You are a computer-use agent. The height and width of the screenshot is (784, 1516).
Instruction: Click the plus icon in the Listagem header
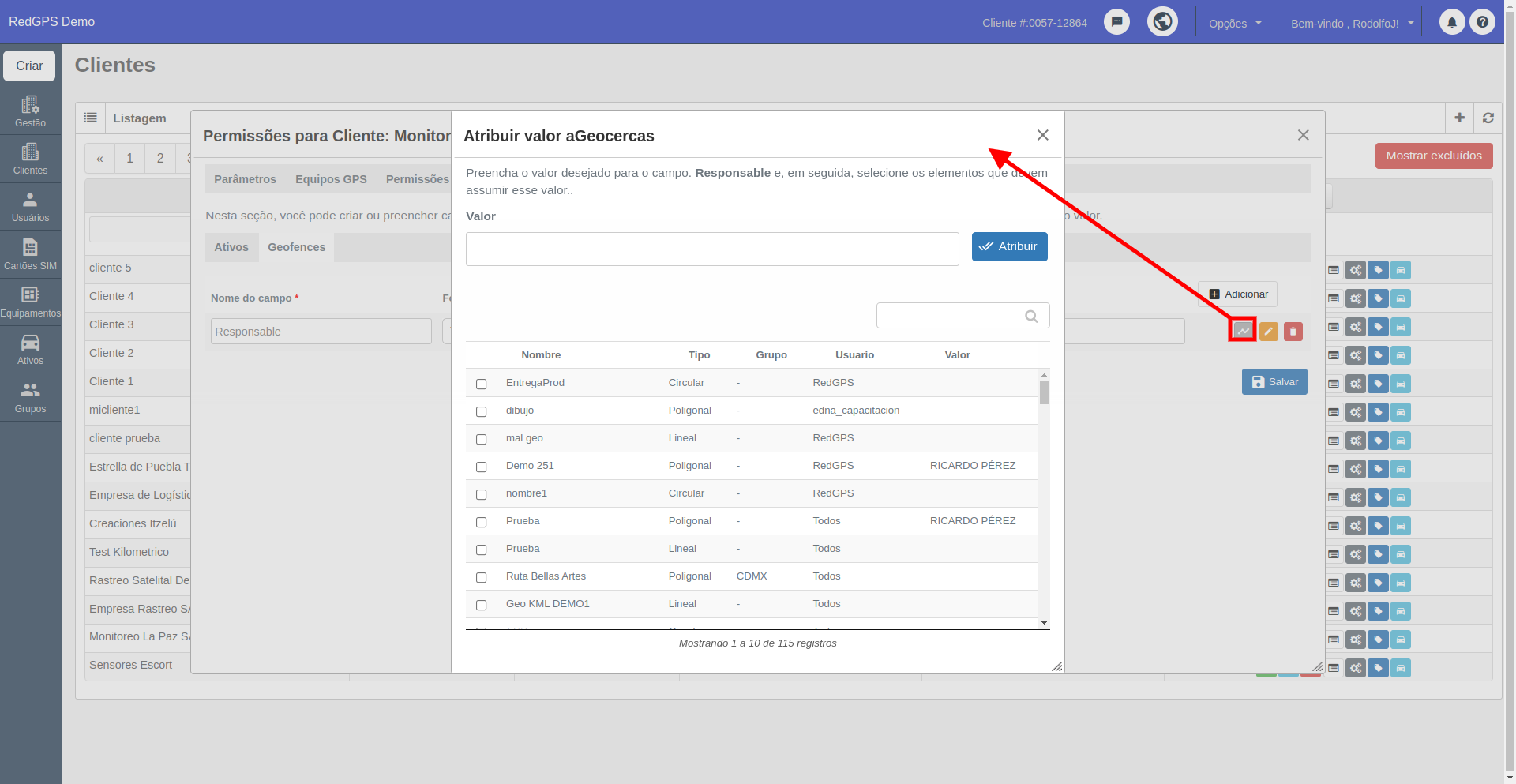(1459, 118)
